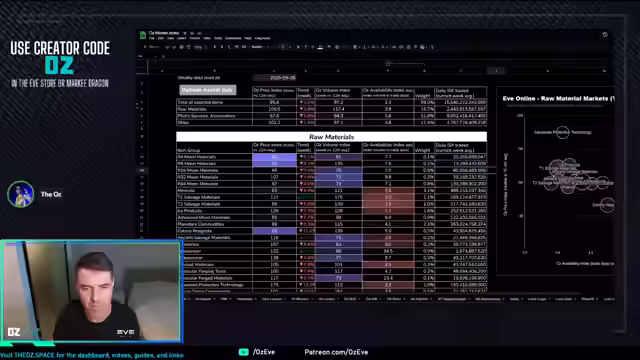Click the weekly data reset date cell
The width and height of the screenshot is (640, 360).
pyautogui.click(x=275, y=78)
